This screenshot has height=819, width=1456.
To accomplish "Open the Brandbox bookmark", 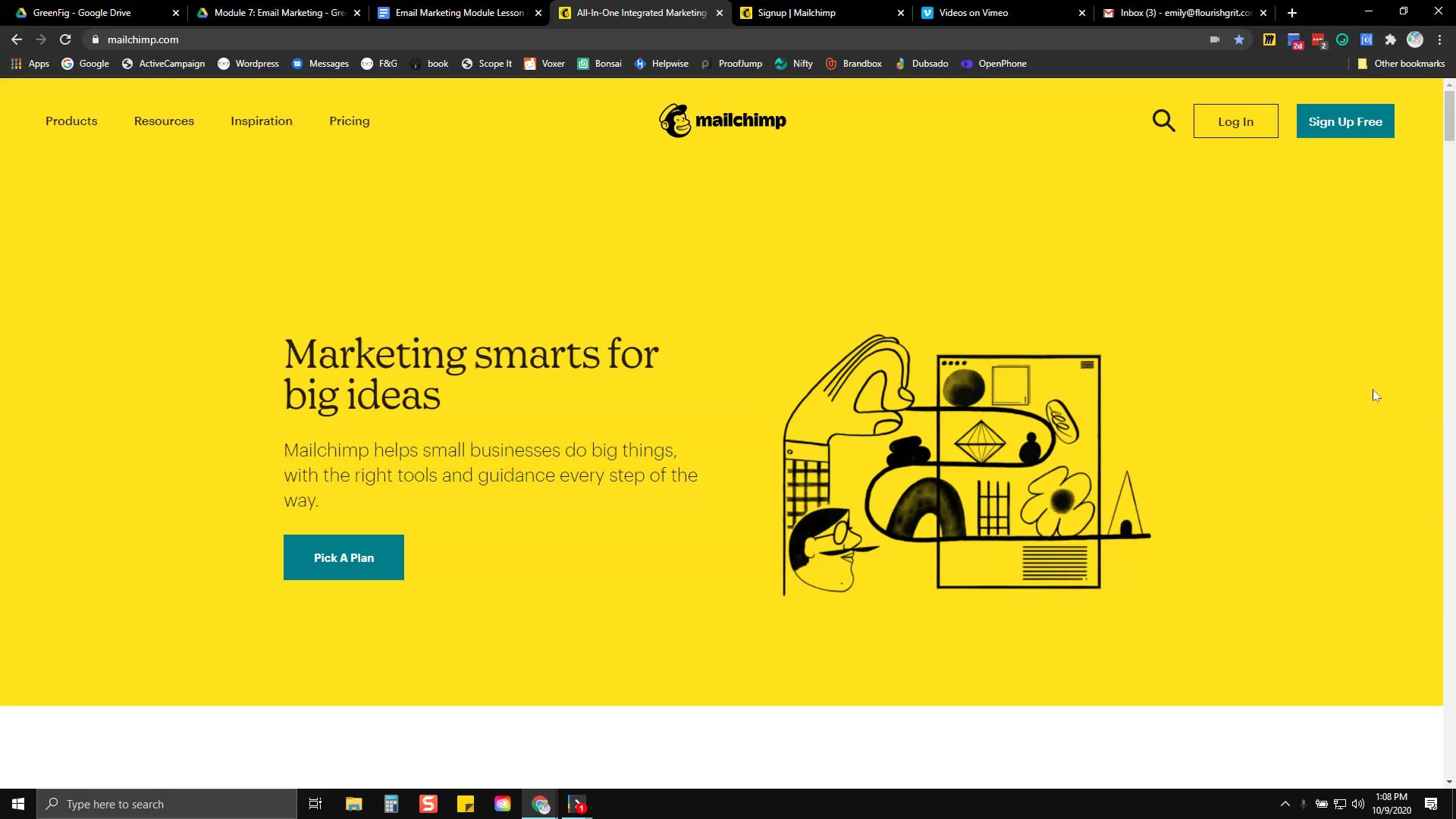I will tap(853, 64).
